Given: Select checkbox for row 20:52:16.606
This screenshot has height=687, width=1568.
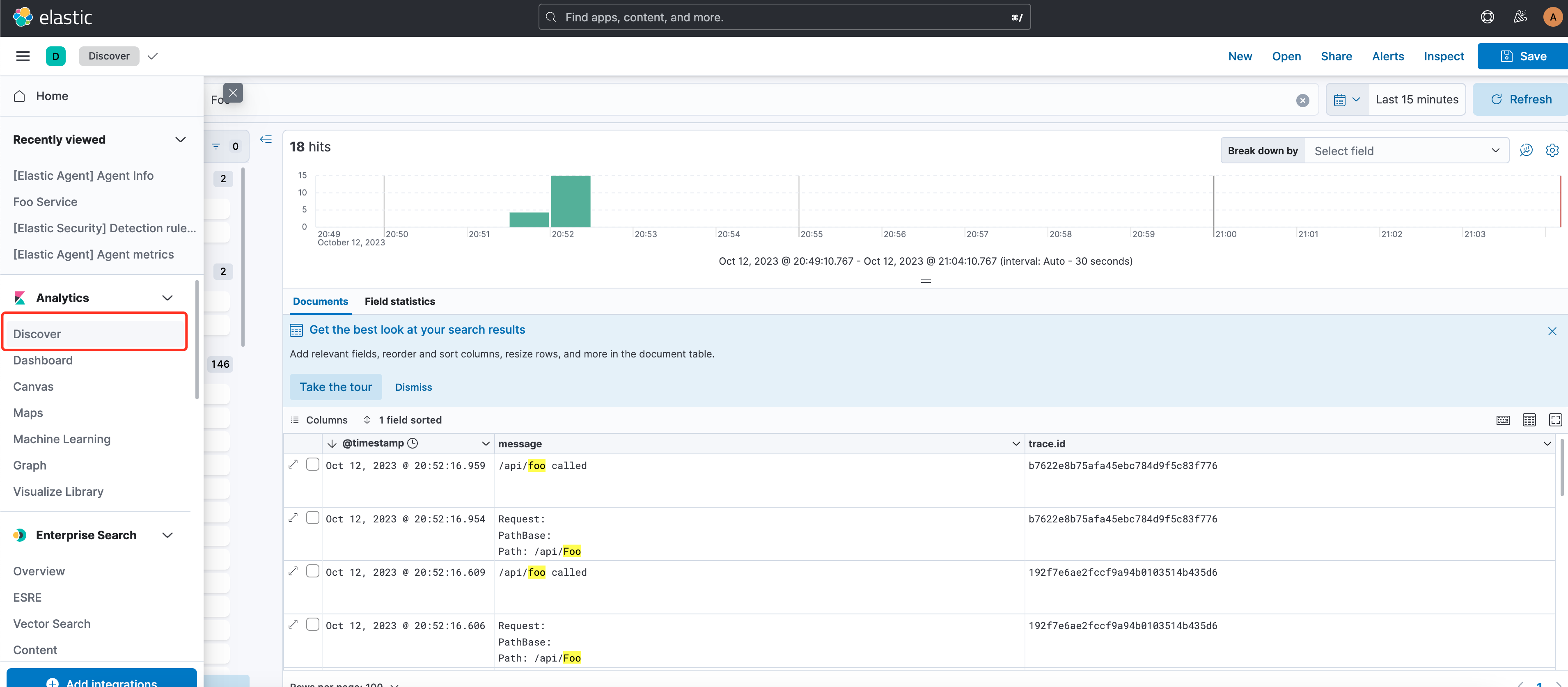Looking at the screenshot, I should click(x=312, y=624).
